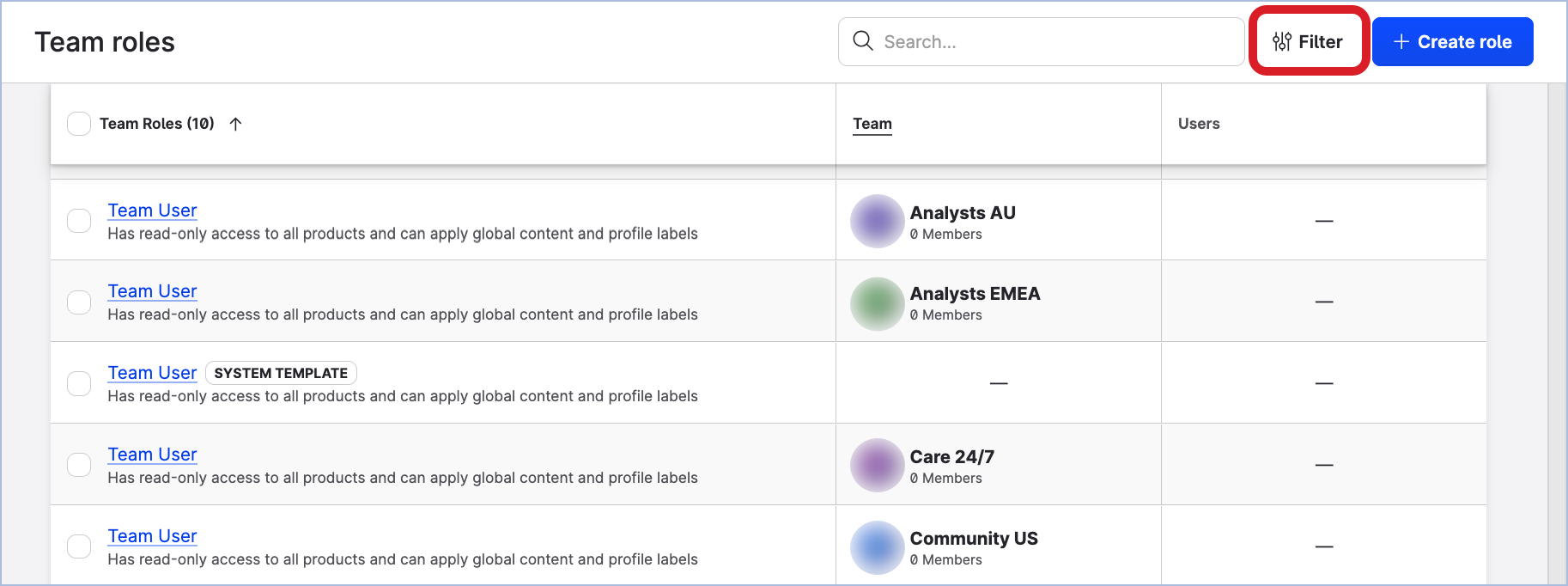Click the Users column header

(1199, 124)
